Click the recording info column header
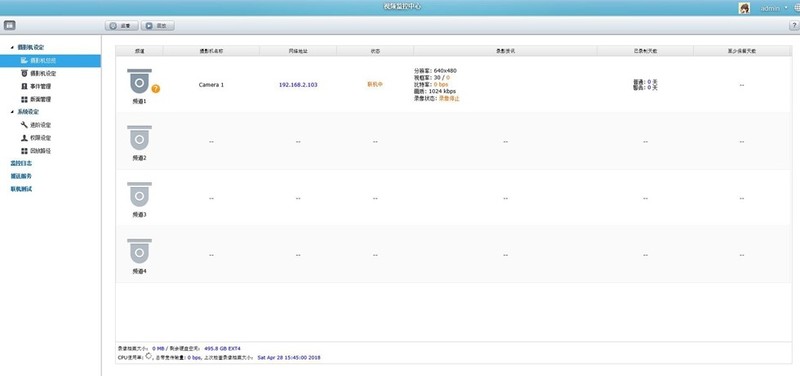The width and height of the screenshot is (800, 376). click(505, 51)
